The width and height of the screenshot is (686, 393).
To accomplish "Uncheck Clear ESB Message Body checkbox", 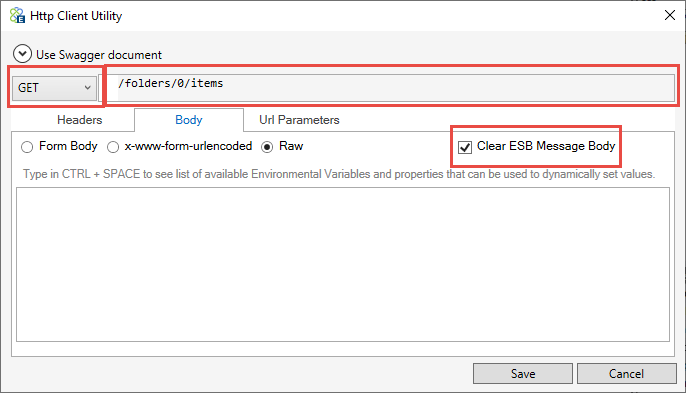I will (x=465, y=147).
